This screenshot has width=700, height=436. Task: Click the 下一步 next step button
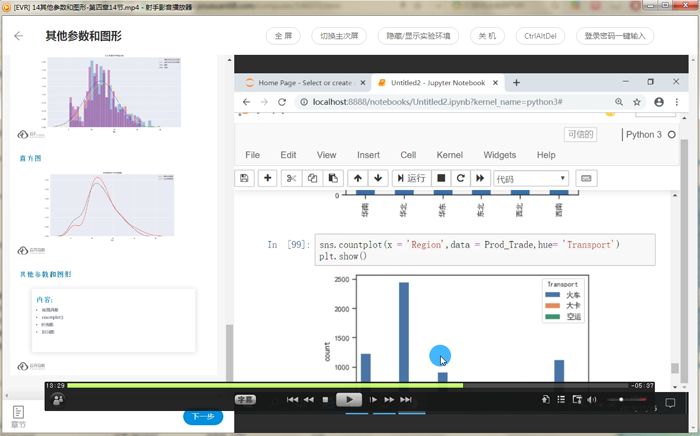[203, 416]
